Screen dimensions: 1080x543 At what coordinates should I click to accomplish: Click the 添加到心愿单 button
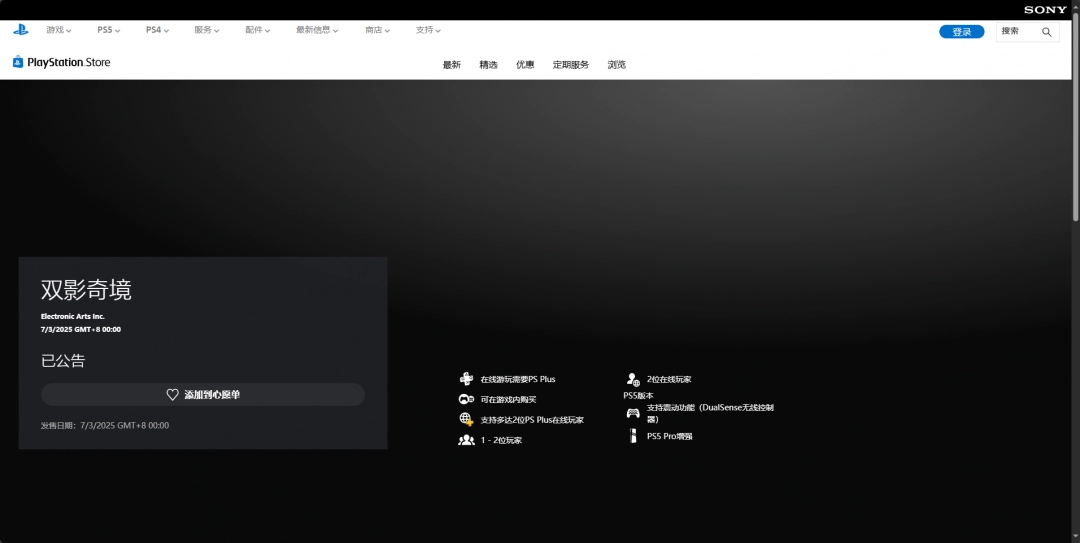(203, 395)
